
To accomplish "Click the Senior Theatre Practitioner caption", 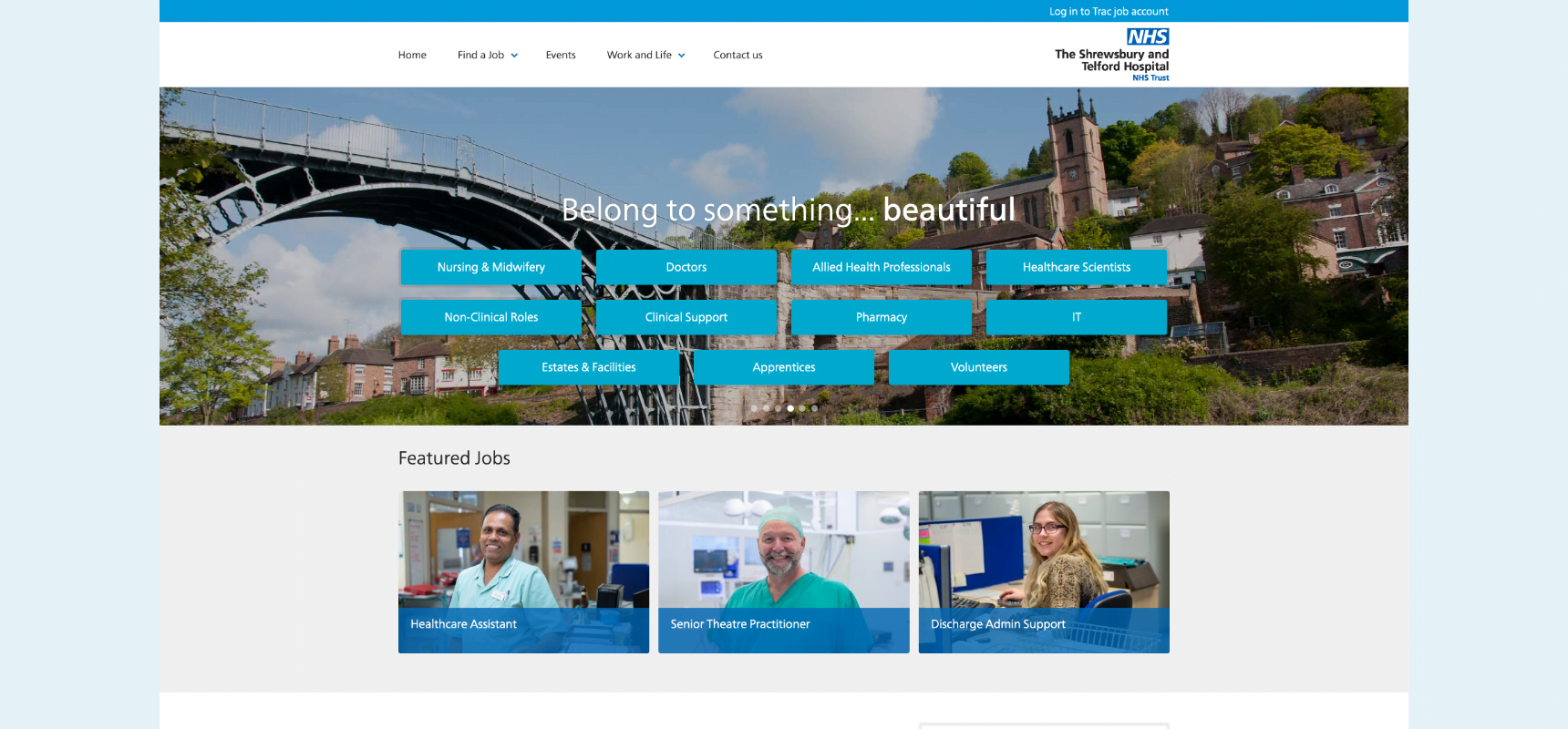I will pos(740,624).
